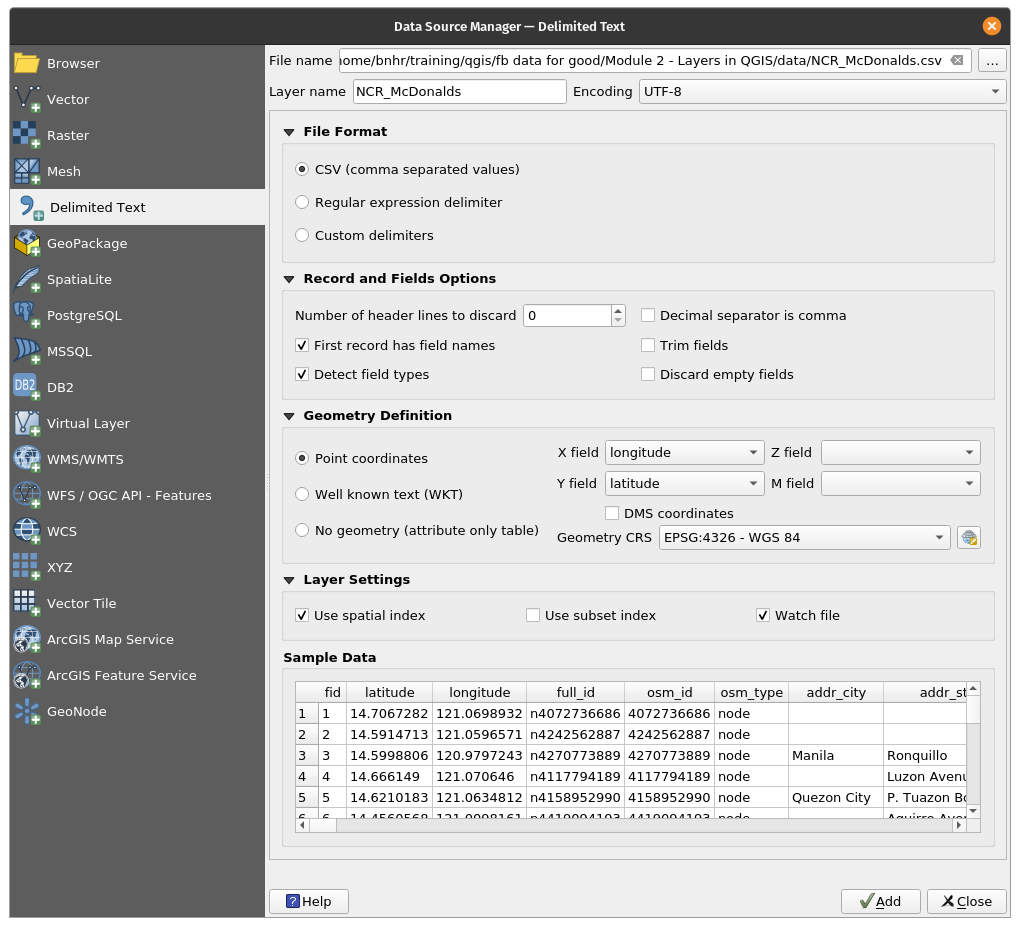The image size is (1020, 927).
Task: Open file browser with ... button
Action: click(x=991, y=60)
